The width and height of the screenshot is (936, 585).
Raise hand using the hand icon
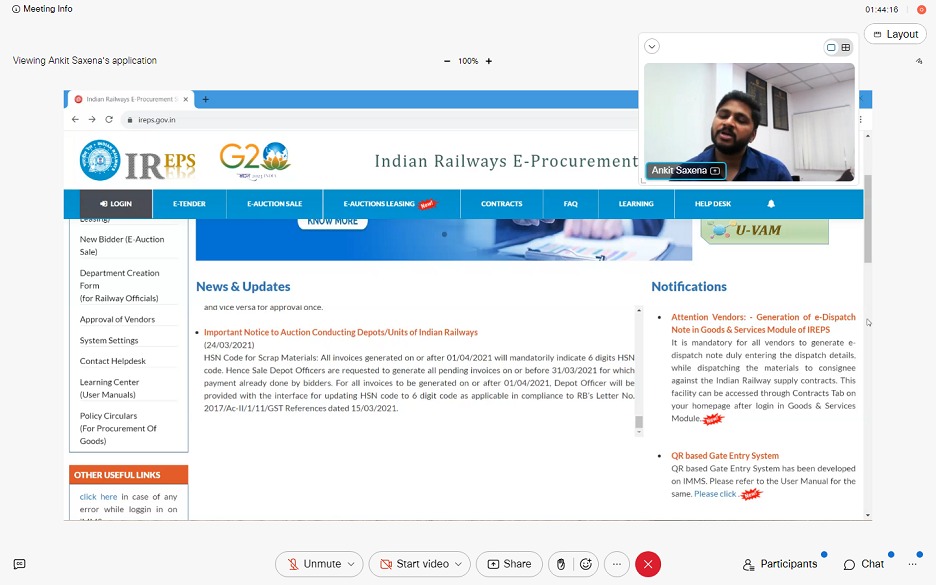coord(561,564)
